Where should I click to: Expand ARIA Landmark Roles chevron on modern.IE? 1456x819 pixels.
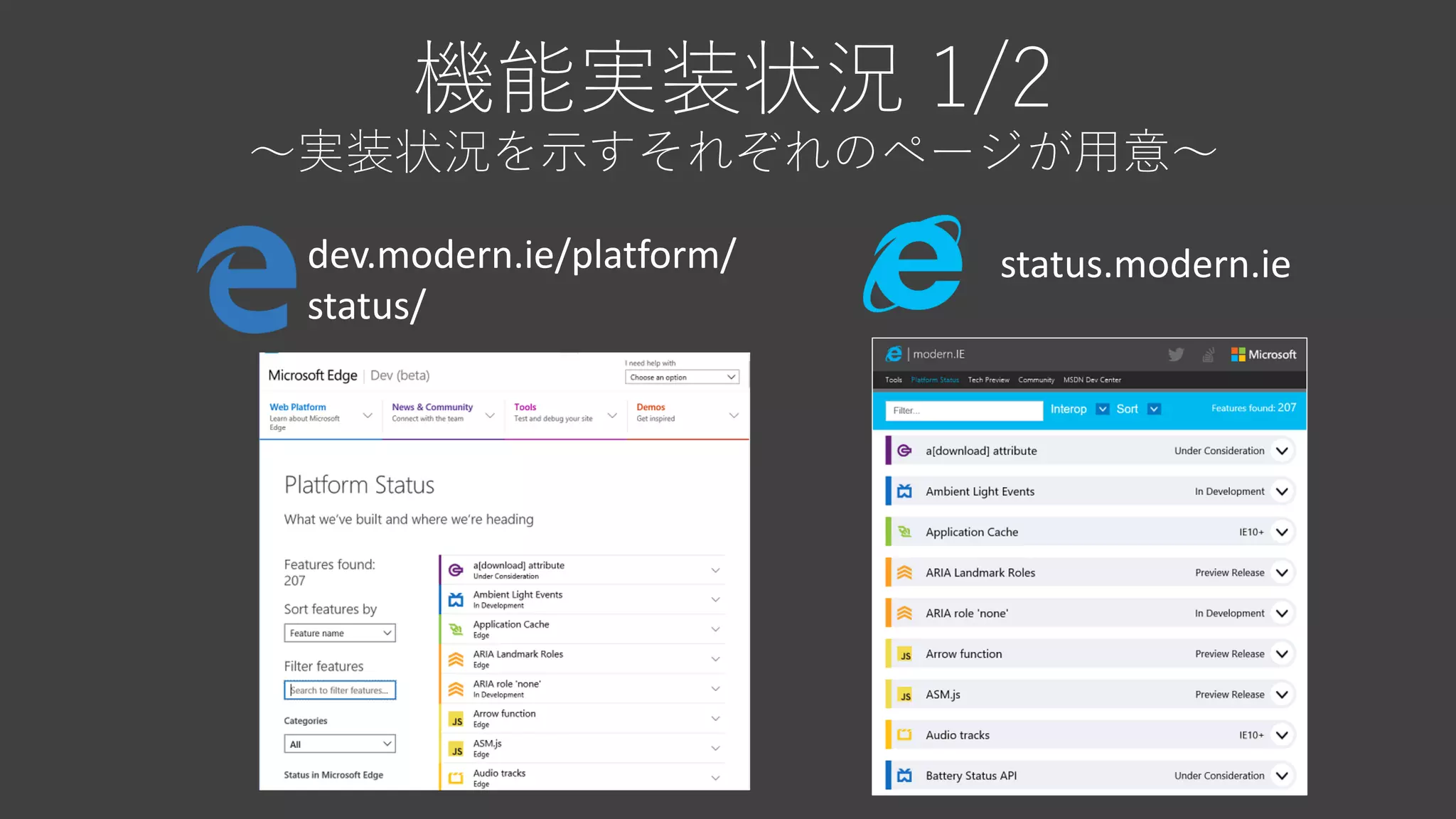pos(1282,572)
